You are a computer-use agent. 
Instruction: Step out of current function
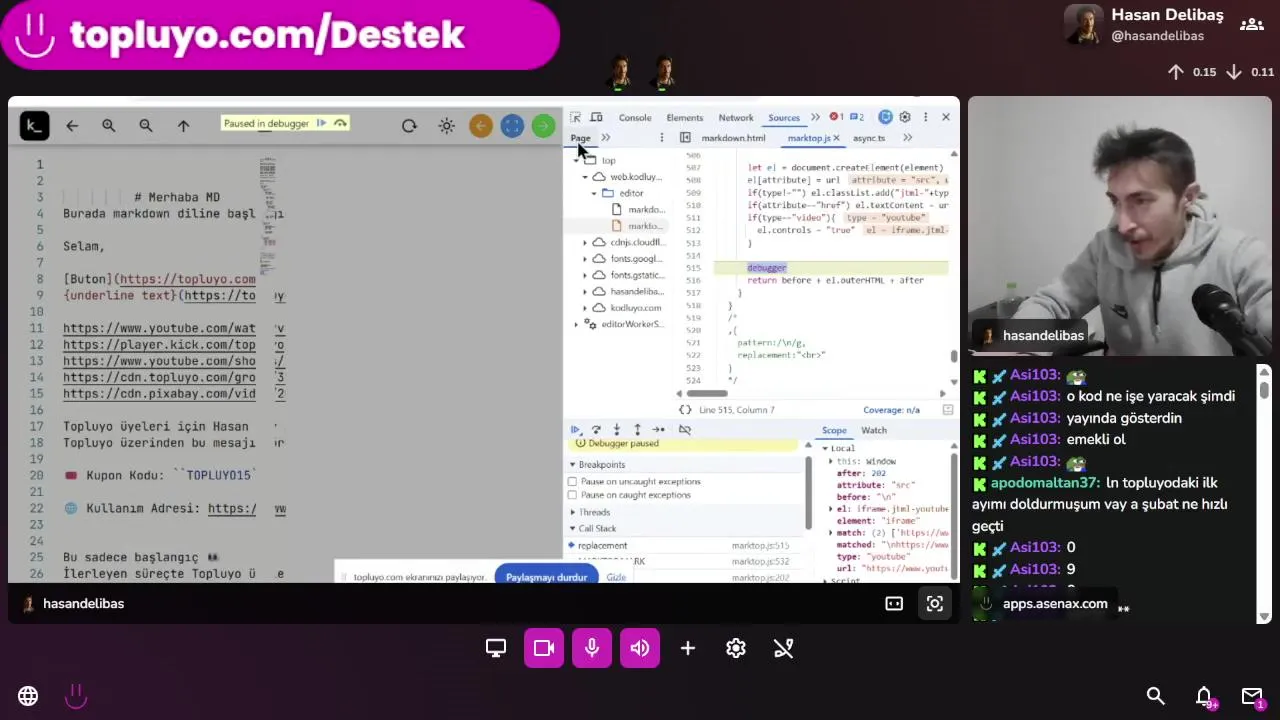(x=637, y=430)
